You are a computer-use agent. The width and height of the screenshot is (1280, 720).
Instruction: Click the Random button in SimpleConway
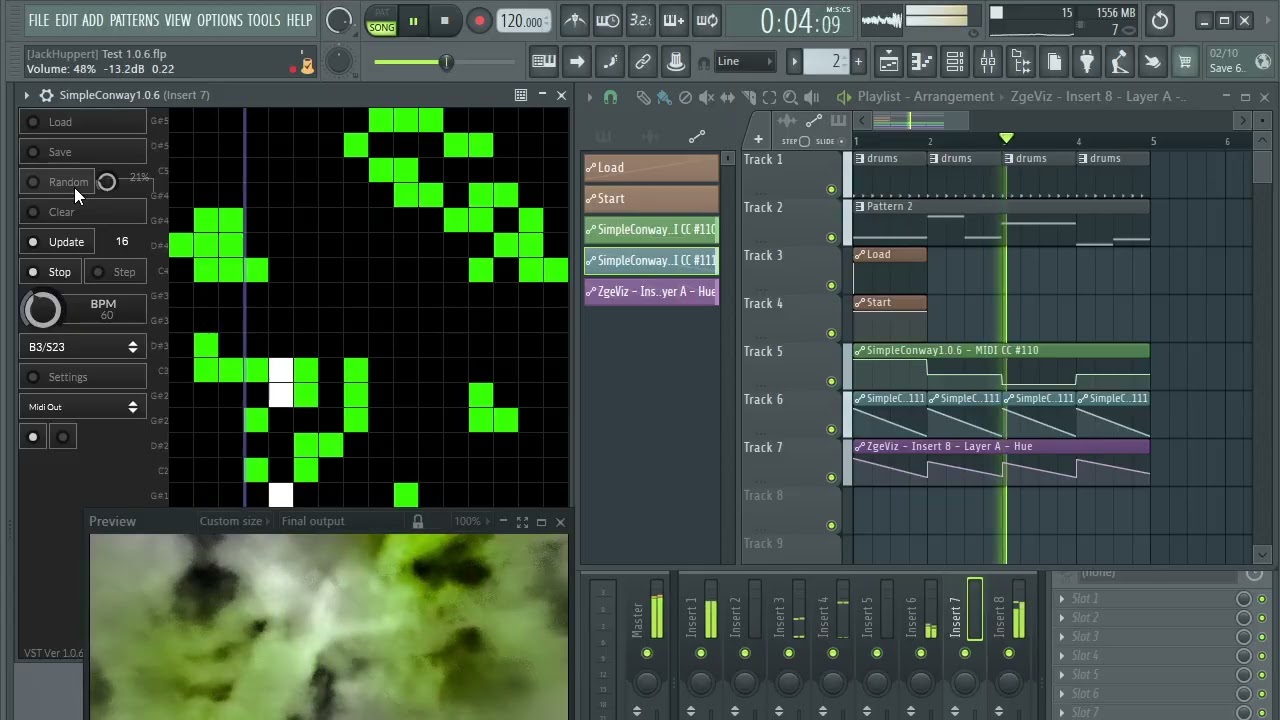tap(58, 182)
